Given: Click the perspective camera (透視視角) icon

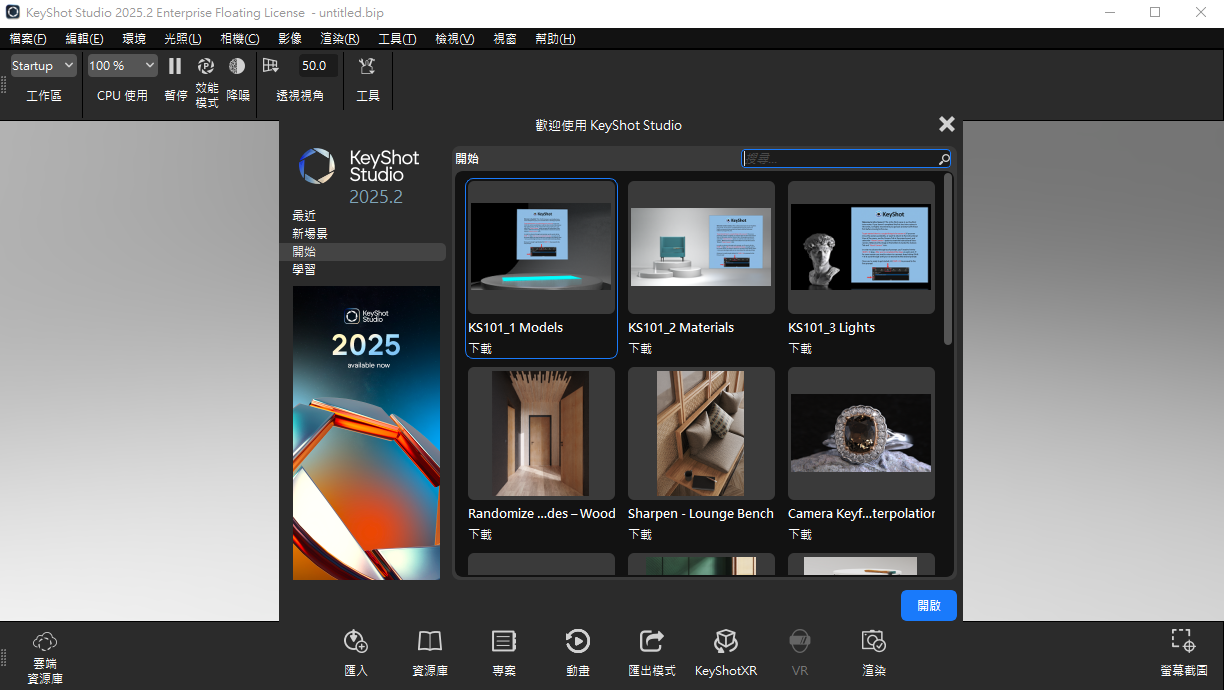Looking at the screenshot, I should point(271,66).
